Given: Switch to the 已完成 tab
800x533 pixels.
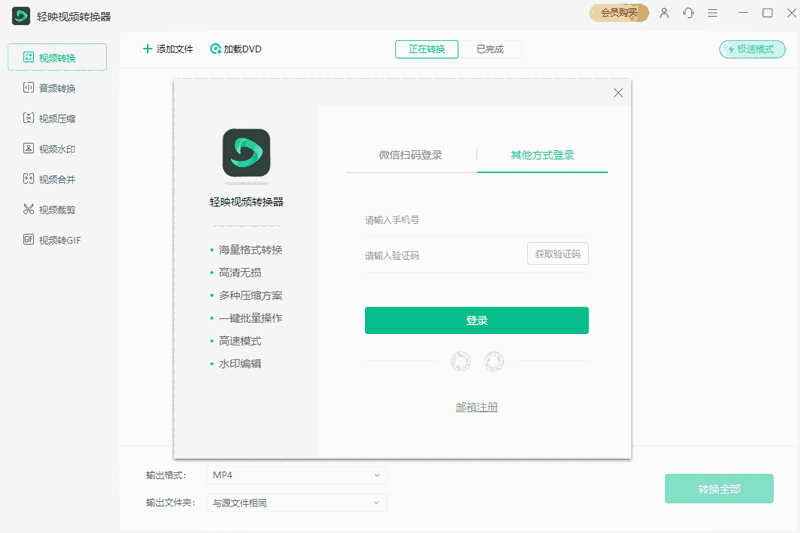Looking at the screenshot, I should [x=490, y=49].
